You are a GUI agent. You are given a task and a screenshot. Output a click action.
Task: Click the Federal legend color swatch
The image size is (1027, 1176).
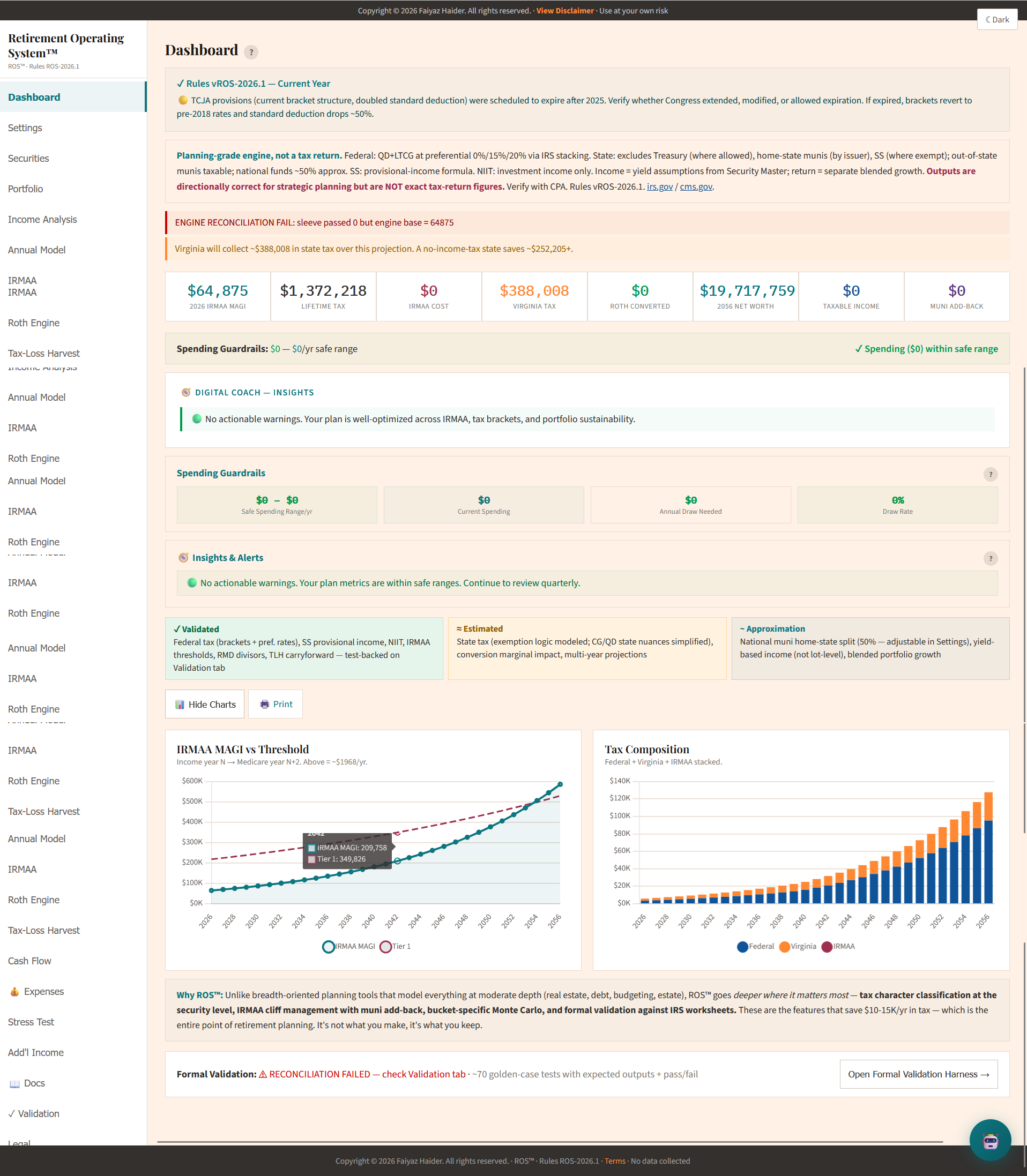click(x=742, y=947)
